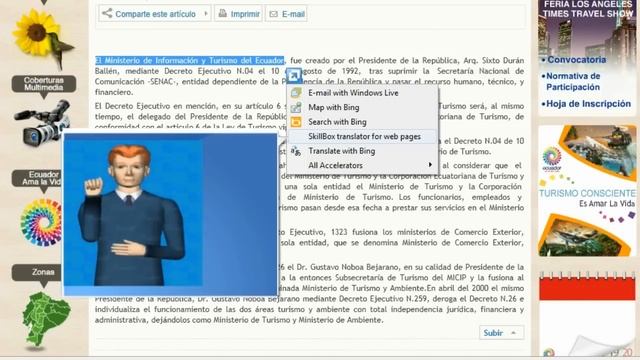Click the Translate with Bing icon
This screenshot has height=360, width=640.
click(x=296, y=151)
